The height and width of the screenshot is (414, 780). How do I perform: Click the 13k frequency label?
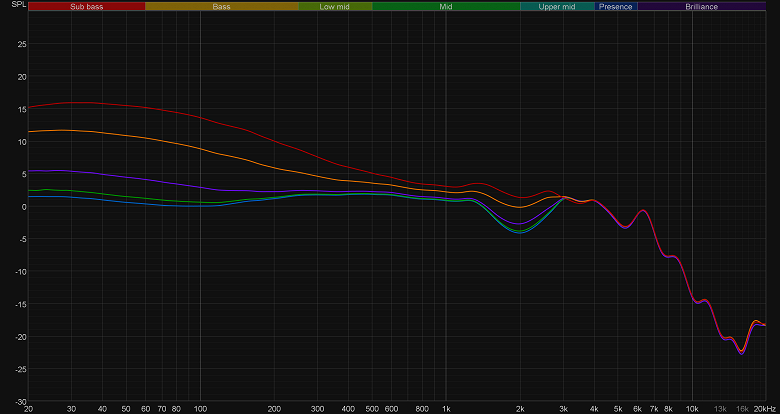[x=720, y=409]
